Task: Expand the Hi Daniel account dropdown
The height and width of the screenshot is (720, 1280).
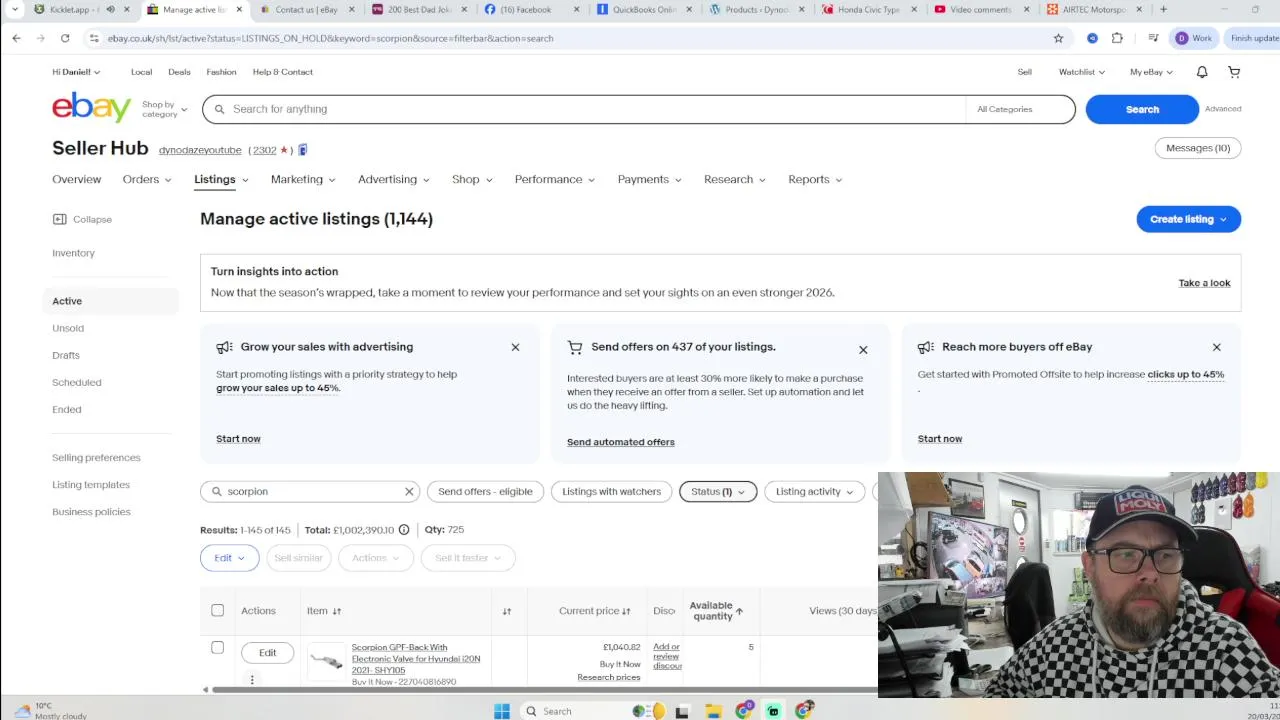Action: tap(76, 72)
